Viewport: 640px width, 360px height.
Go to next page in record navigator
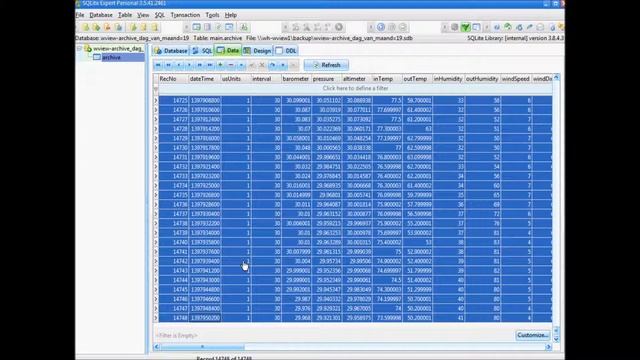(x=200, y=65)
